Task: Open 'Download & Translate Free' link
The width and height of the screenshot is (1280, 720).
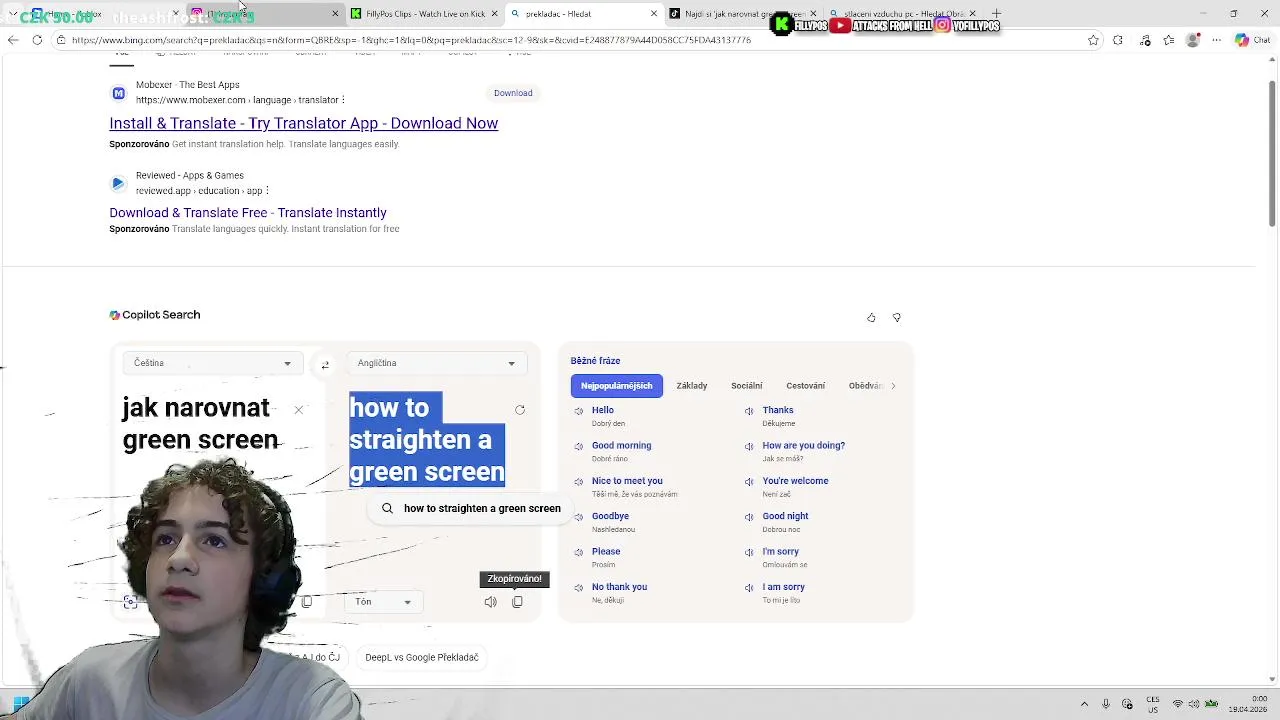Action: [248, 213]
